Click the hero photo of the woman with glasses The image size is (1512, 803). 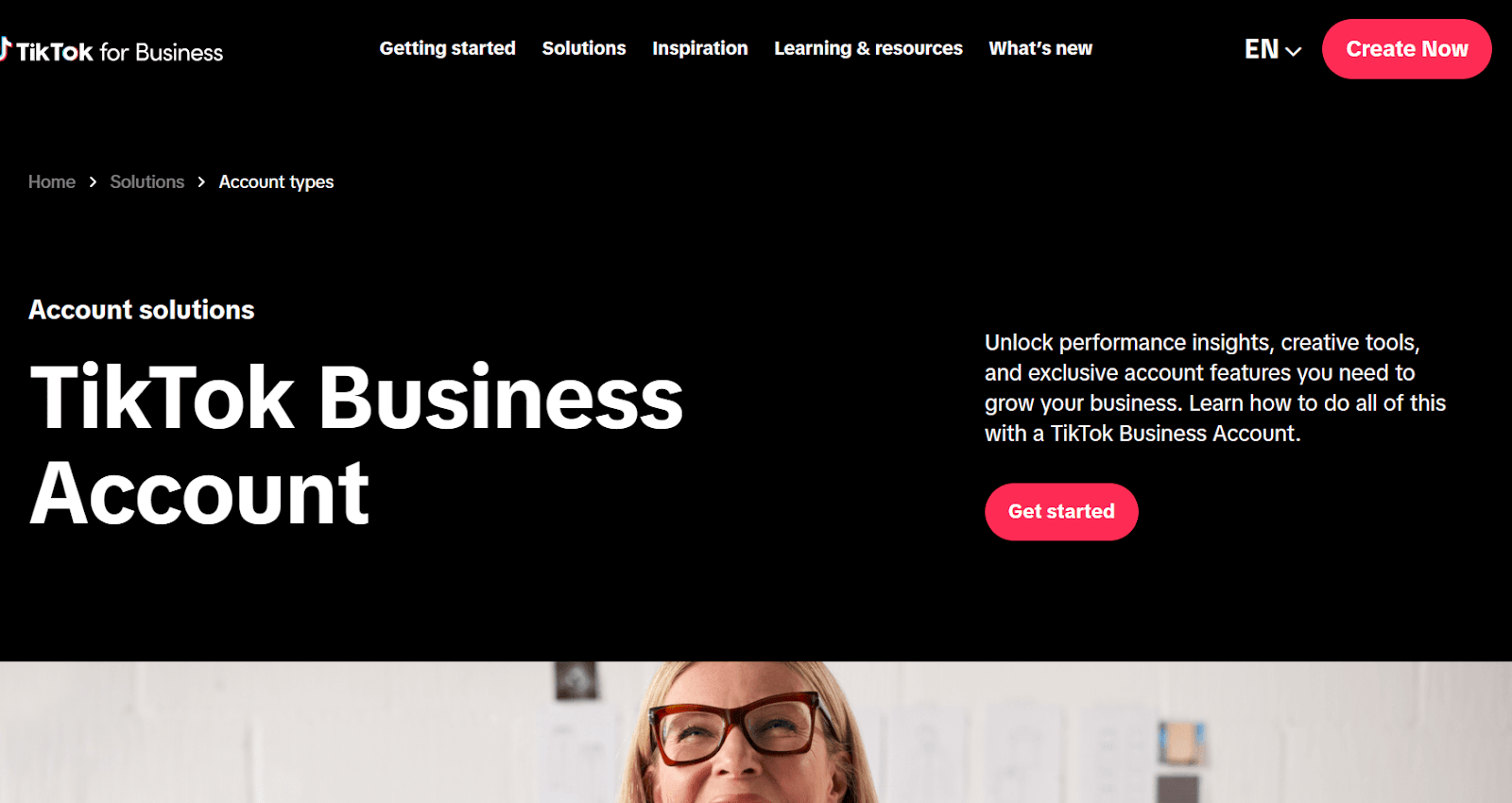click(756, 732)
